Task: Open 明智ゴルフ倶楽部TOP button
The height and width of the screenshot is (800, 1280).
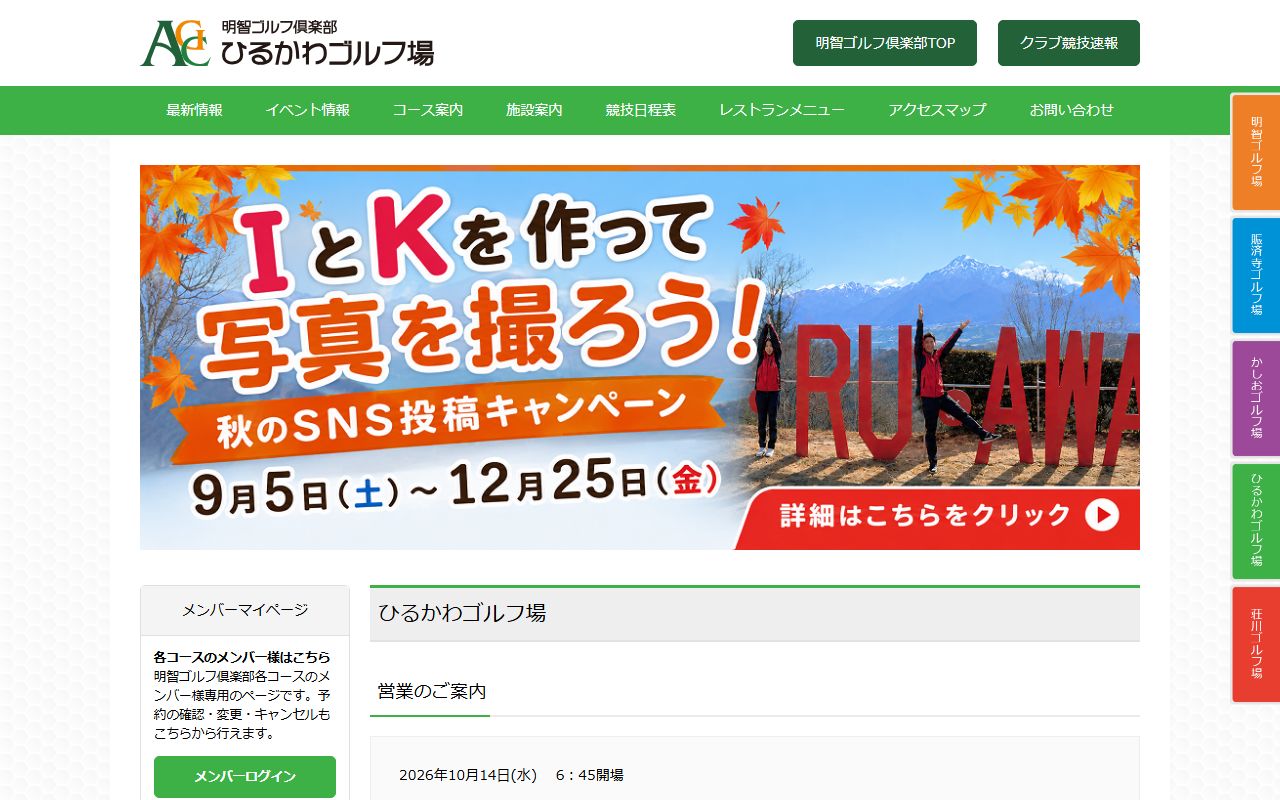Action: tap(885, 43)
